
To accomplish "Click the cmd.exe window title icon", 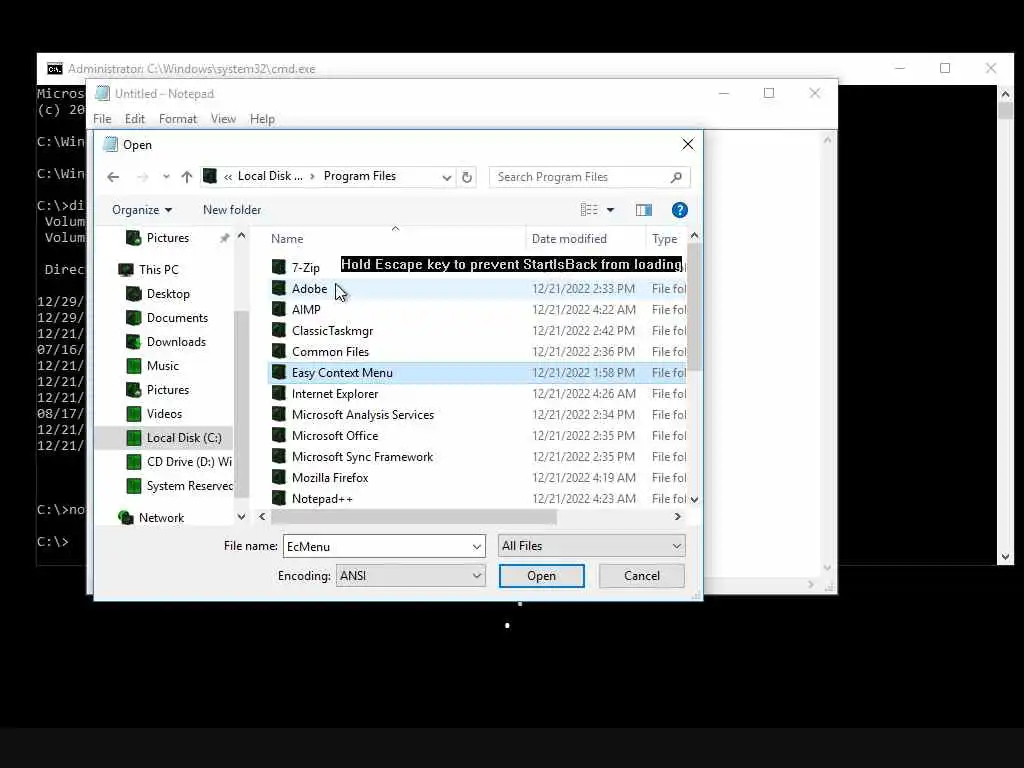I will coord(55,69).
